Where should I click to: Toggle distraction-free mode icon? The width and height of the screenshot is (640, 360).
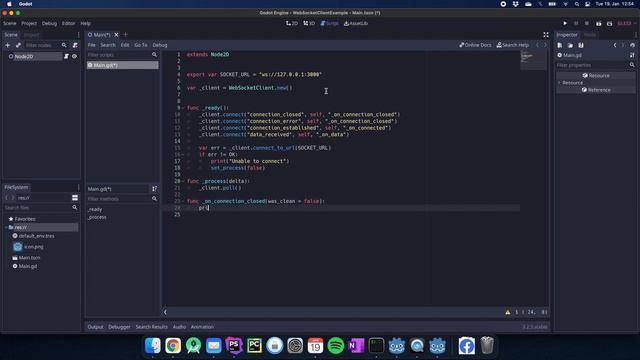546,35
